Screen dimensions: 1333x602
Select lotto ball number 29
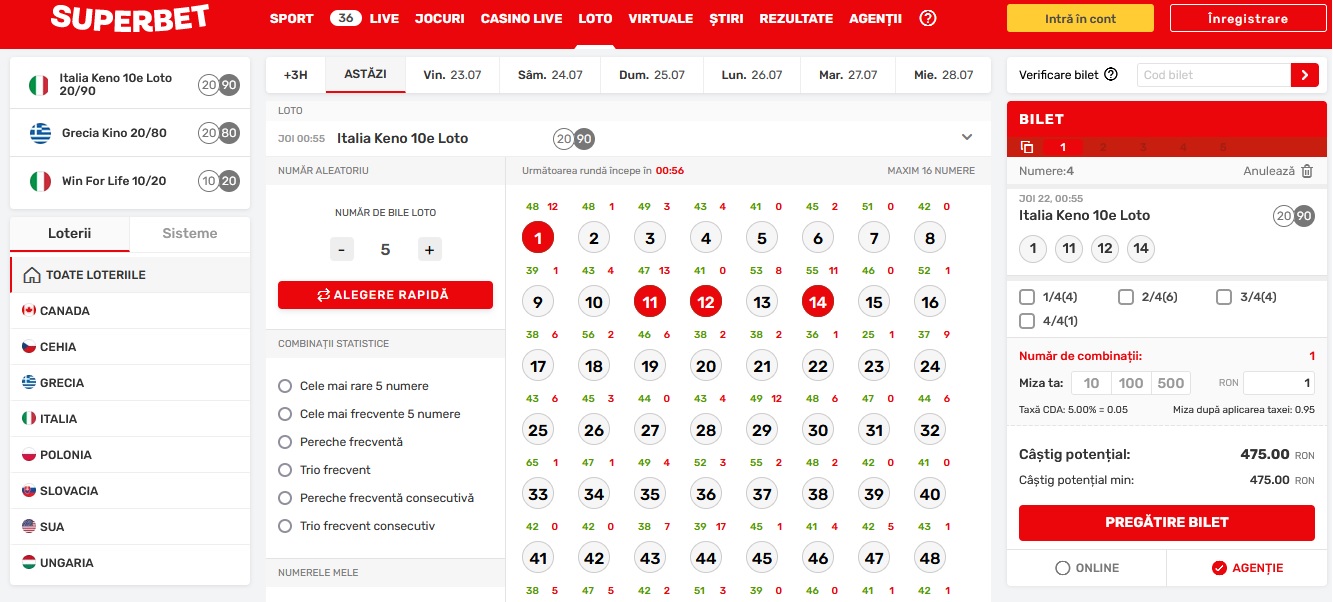click(x=762, y=430)
